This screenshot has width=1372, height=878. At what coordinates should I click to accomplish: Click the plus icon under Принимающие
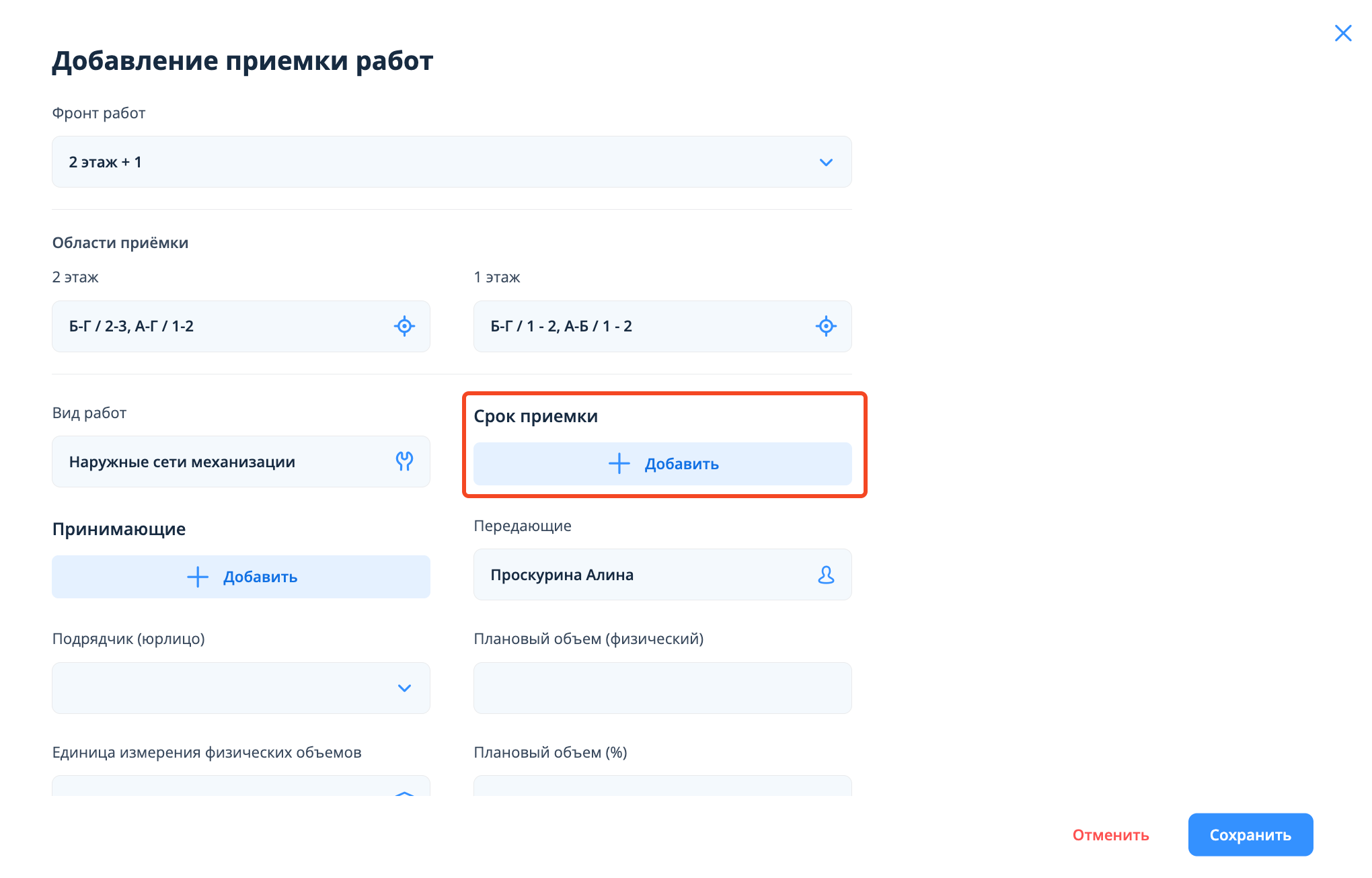(x=198, y=577)
